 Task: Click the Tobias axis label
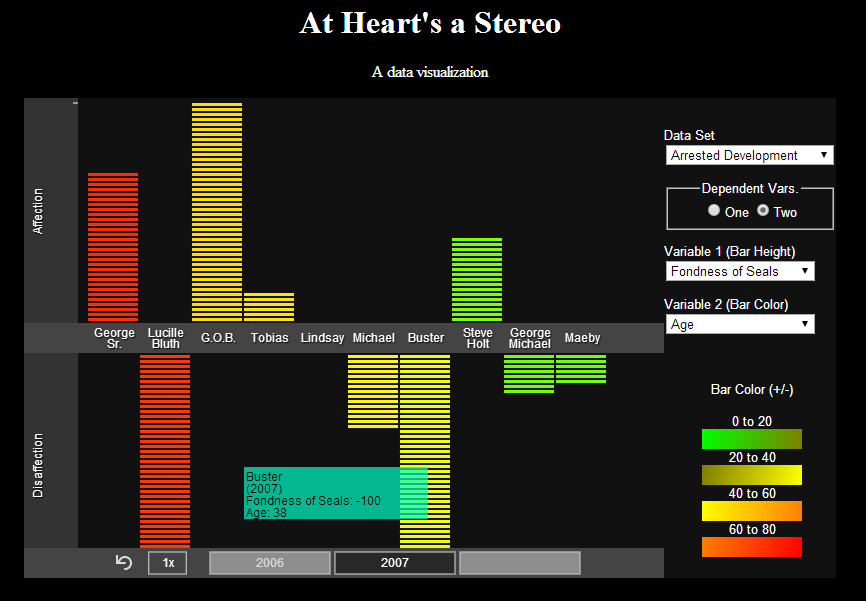click(270, 338)
